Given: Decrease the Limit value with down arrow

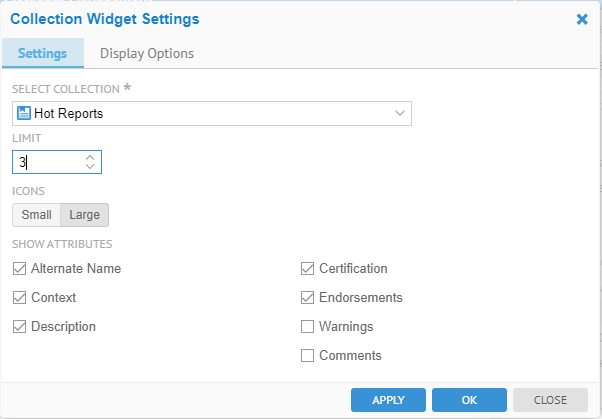Looking at the screenshot, I should pyautogui.click(x=90, y=166).
